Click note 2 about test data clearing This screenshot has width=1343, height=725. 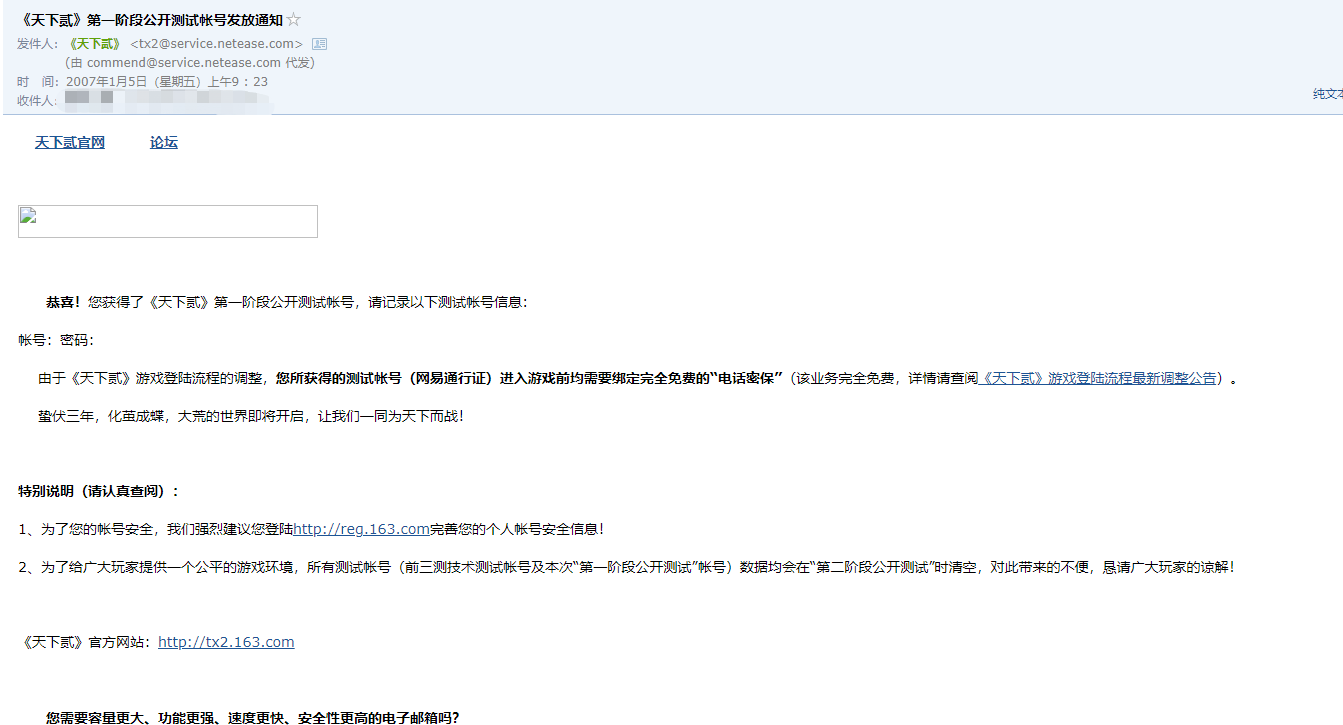pyautogui.click(x=628, y=567)
